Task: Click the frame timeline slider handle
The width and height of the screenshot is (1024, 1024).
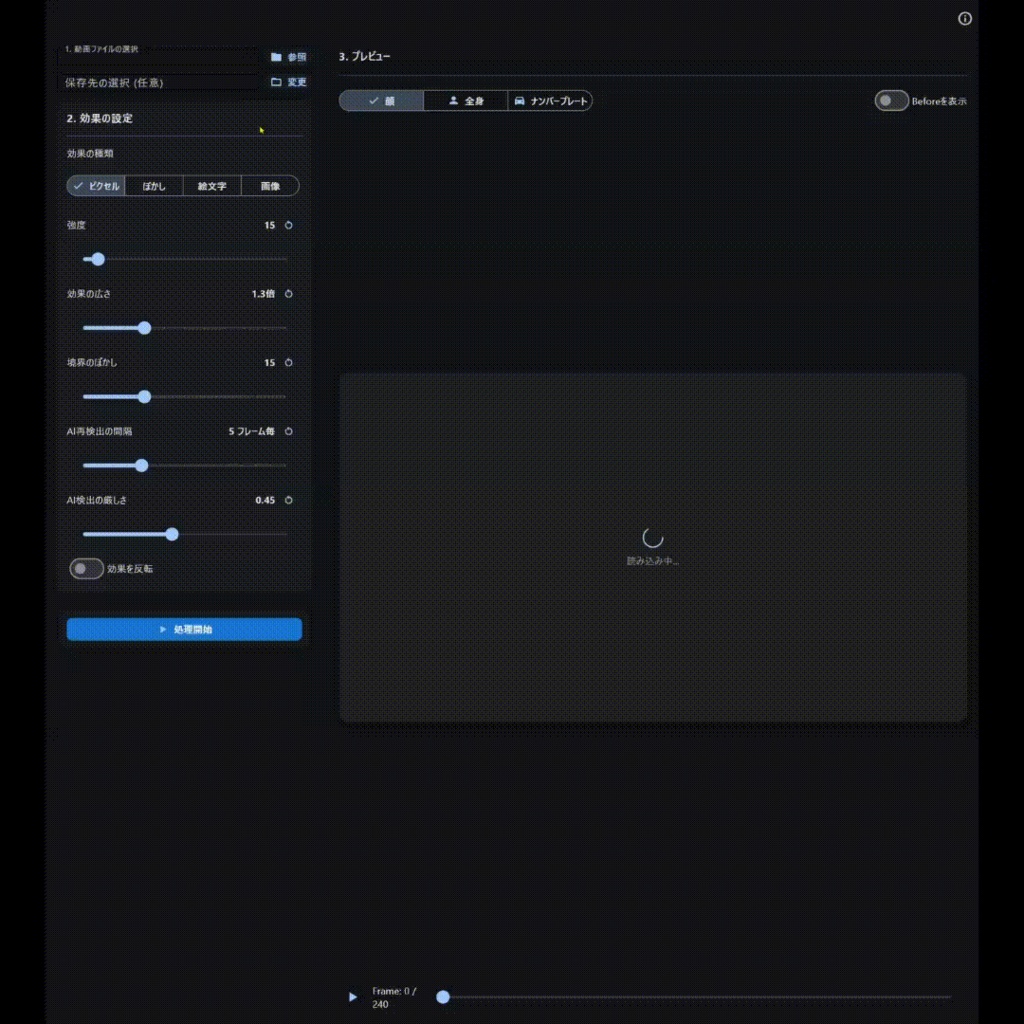Action: [x=443, y=997]
